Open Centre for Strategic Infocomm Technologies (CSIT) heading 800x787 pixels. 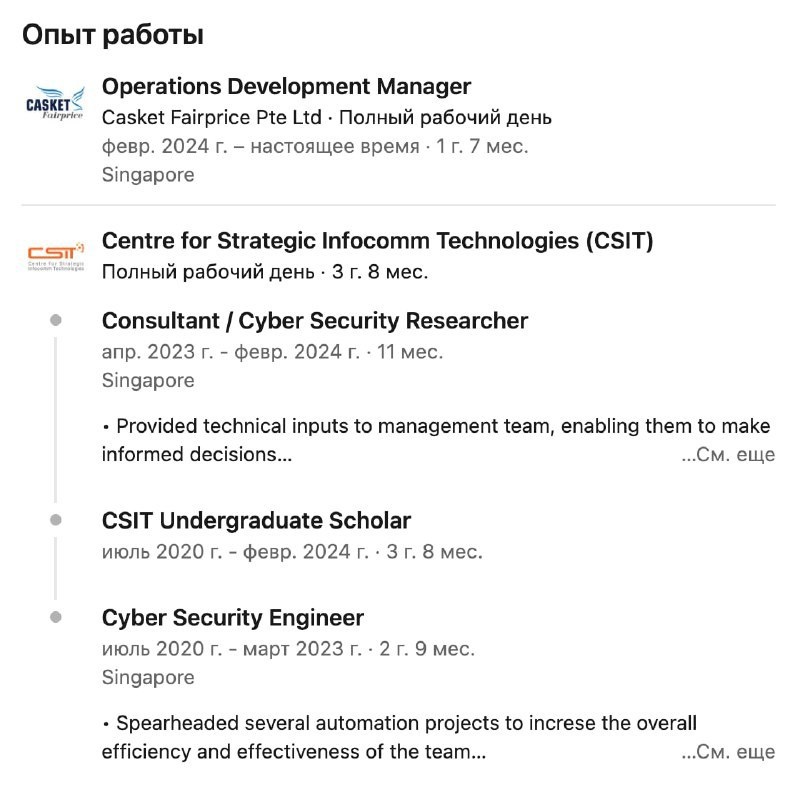coord(377,241)
